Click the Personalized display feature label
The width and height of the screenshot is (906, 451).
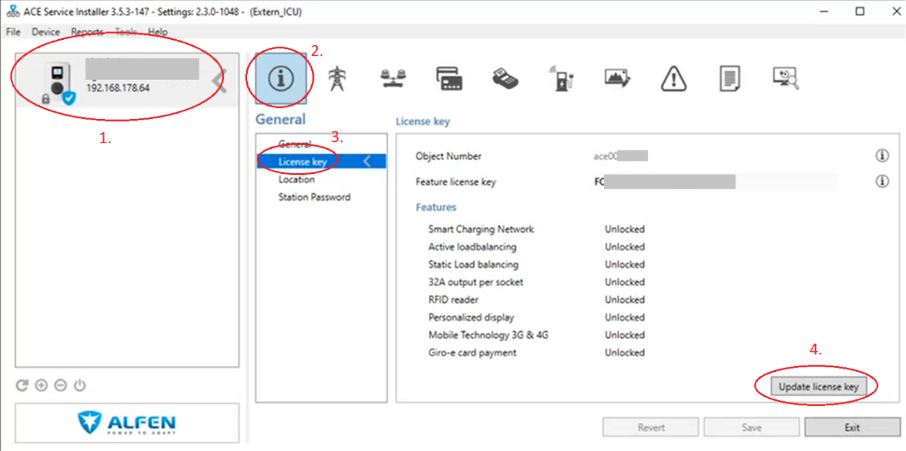(x=471, y=317)
